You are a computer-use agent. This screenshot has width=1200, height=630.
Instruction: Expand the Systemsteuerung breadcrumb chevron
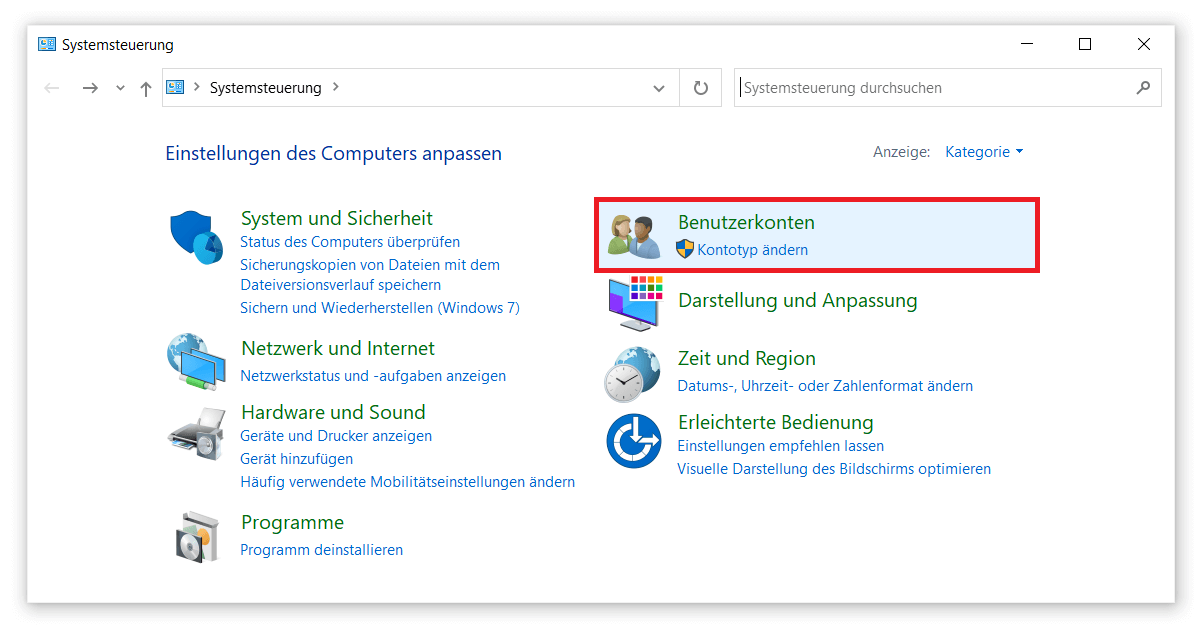tap(334, 87)
